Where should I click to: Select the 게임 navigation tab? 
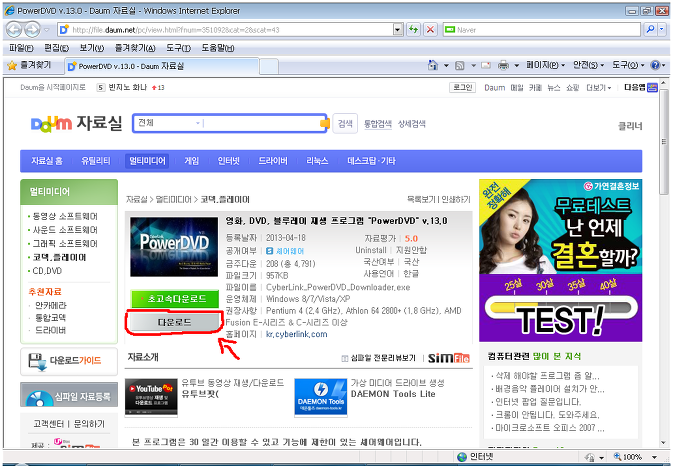(x=191, y=161)
